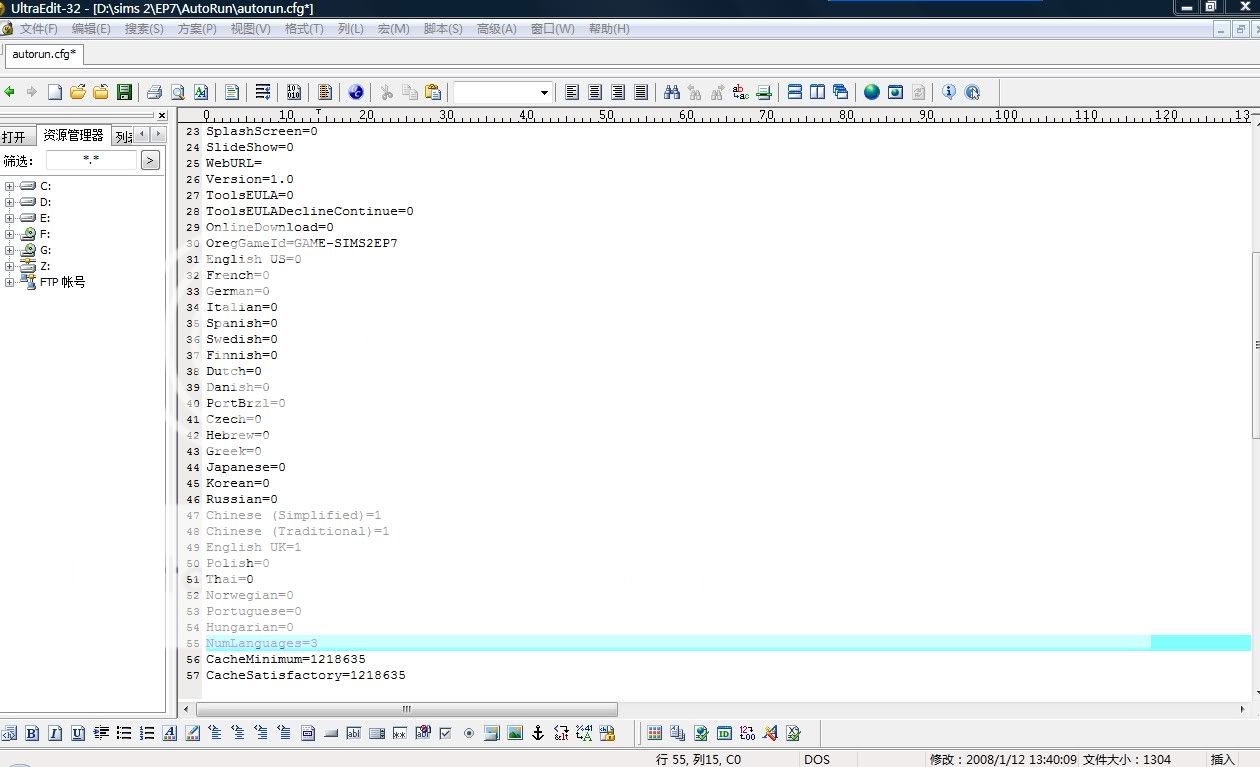Image resolution: width=1260 pixels, height=767 pixels.
Task: Click the Save file floppy disk icon
Action: click(124, 92)
